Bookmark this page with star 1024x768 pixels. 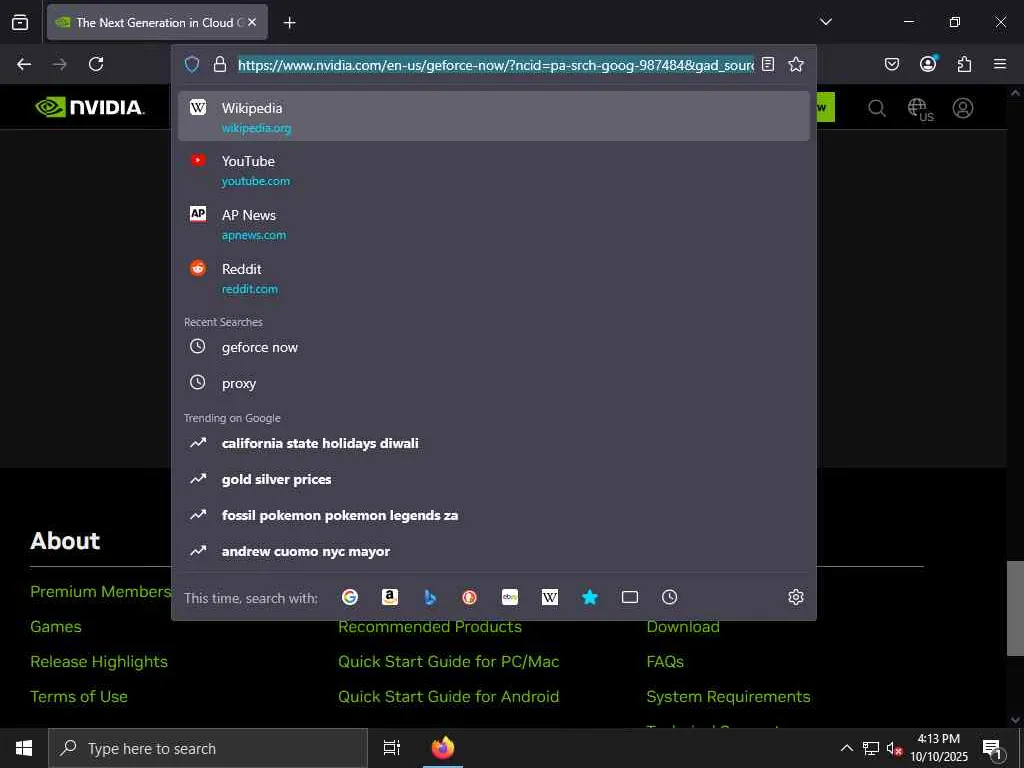(795, 64)
